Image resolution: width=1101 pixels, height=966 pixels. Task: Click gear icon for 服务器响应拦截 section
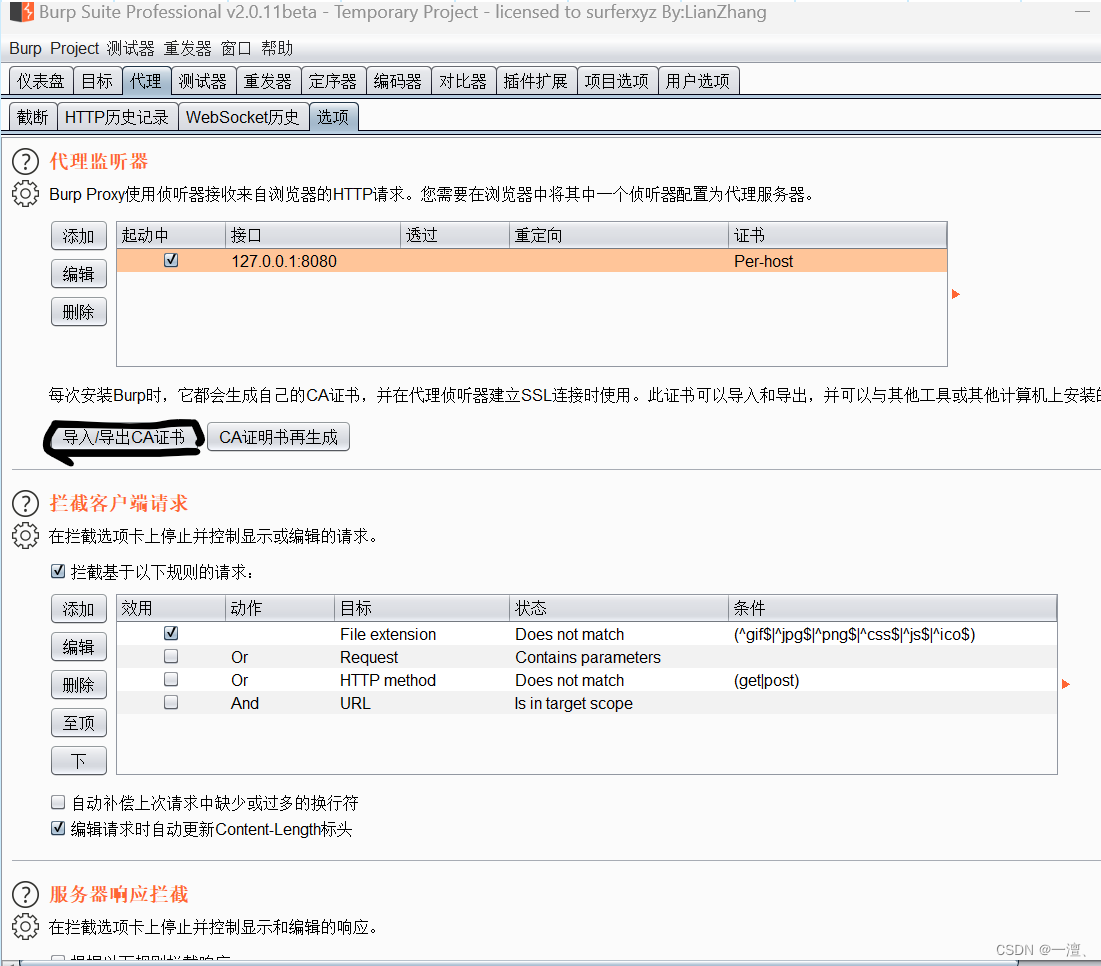(25, 927)
